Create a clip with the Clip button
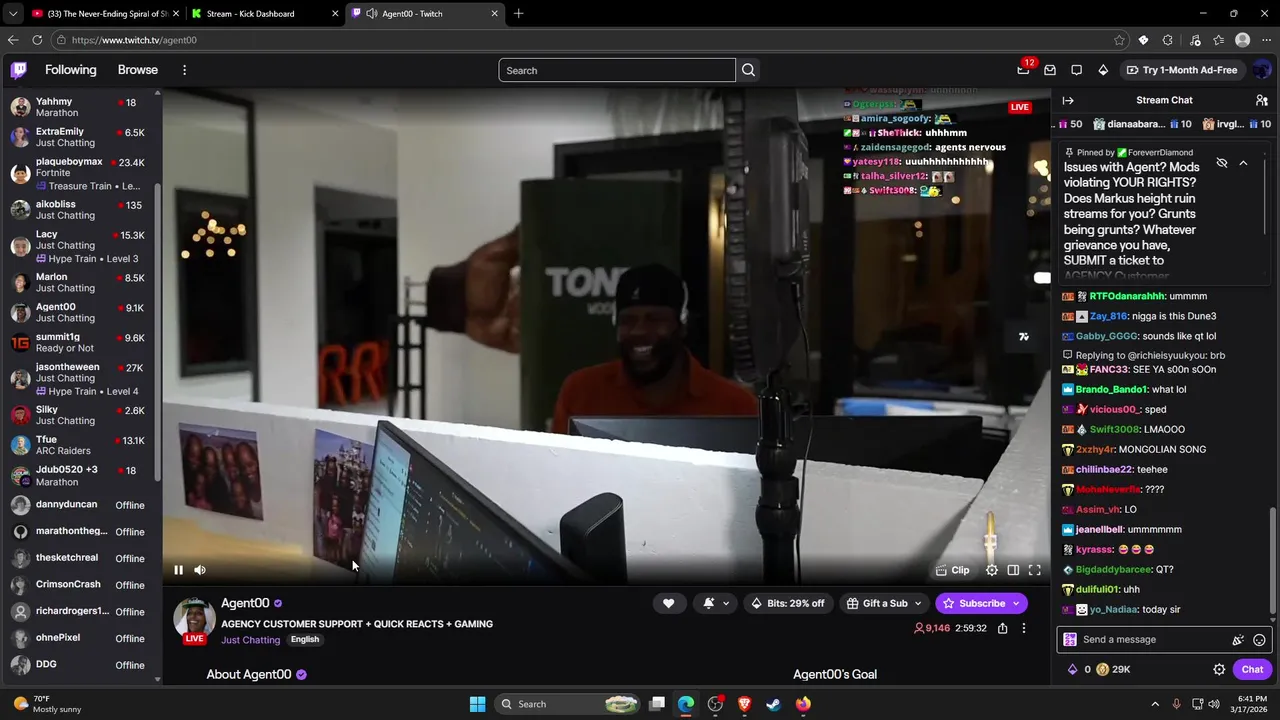Image resolution: width=1280 pixels, height=720 pixels. click(952, 570)
